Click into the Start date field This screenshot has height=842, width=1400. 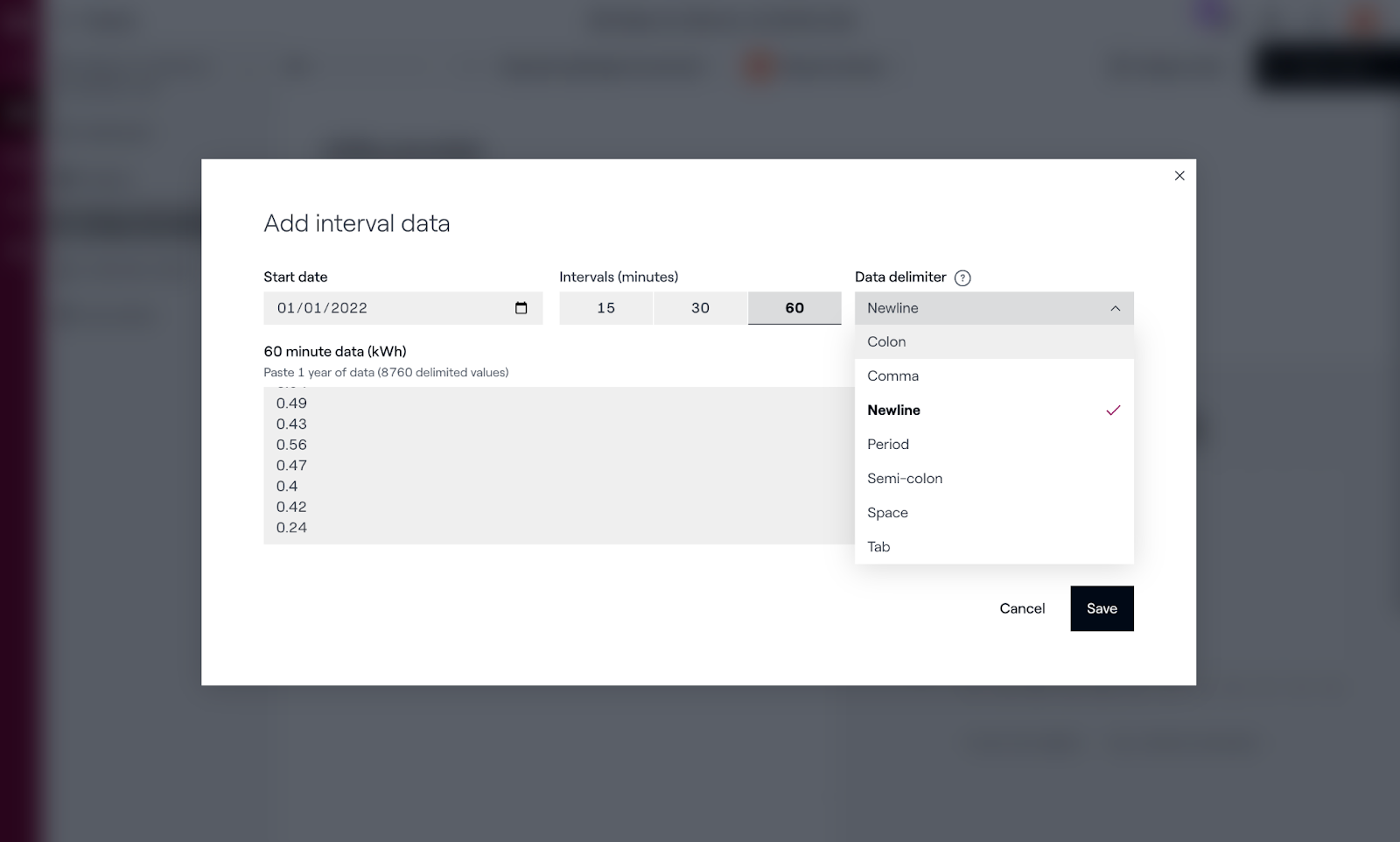click(x=385, y=308)
